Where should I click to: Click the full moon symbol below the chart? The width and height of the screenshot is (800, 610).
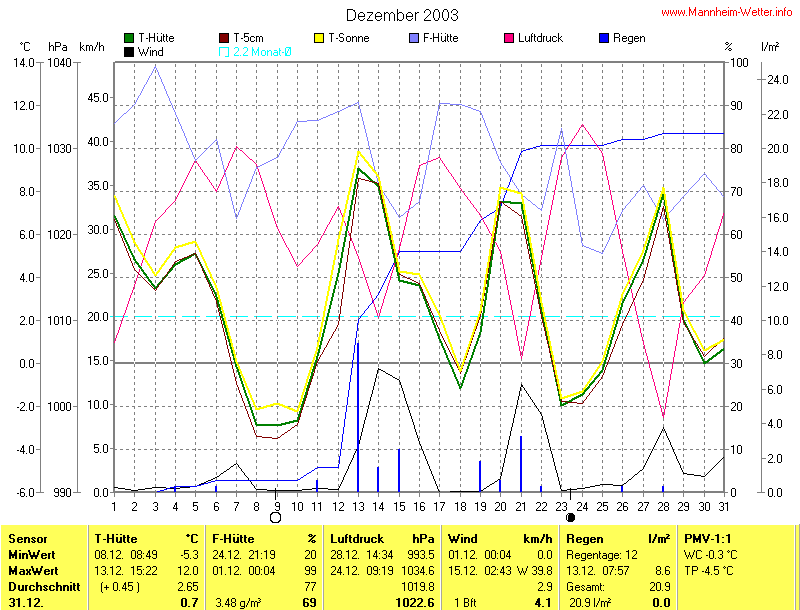pos(276,517)
